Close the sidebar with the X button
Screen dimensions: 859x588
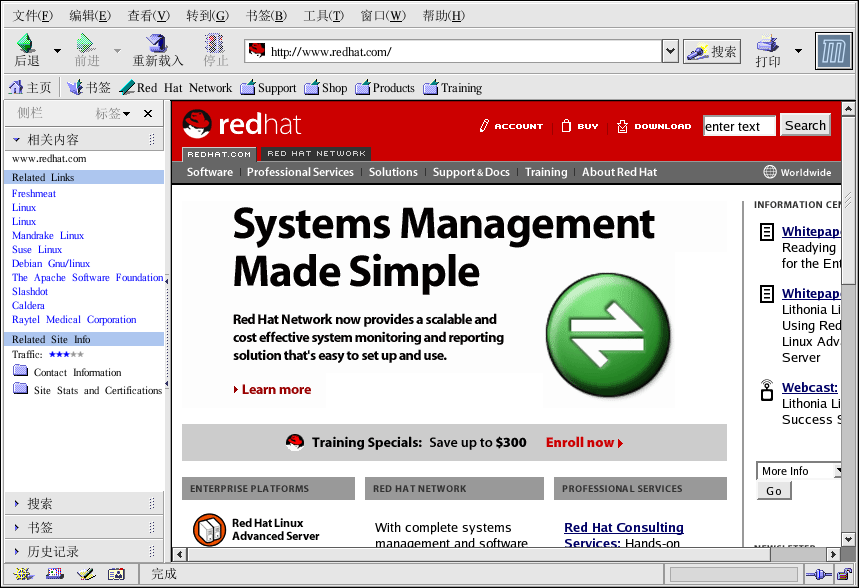[148, 114]
